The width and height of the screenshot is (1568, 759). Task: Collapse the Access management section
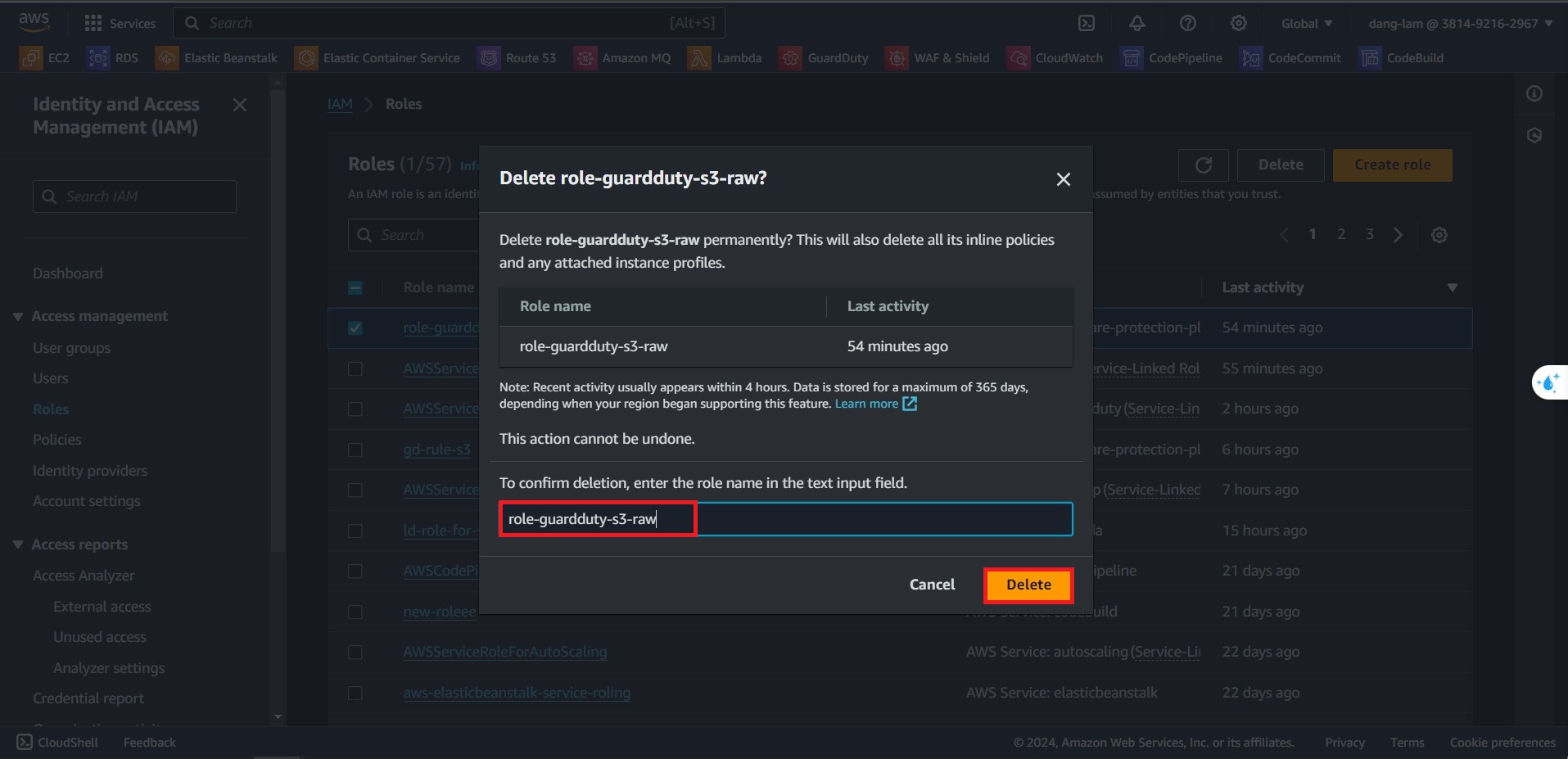pyautogui.click(x=18, y=316)
